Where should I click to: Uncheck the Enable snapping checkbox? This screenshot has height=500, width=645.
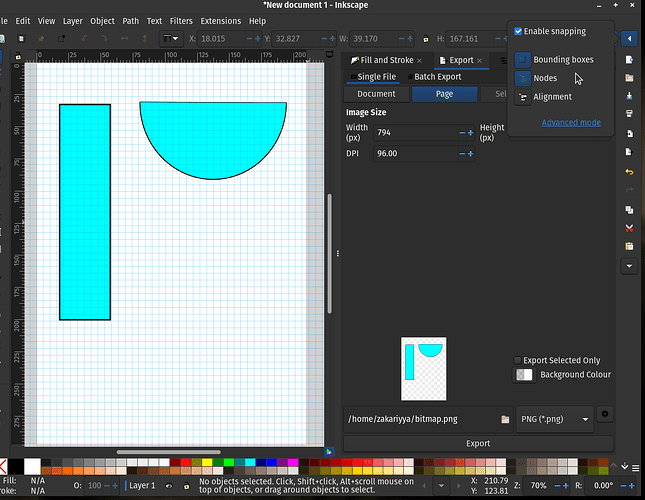pyautogui.click(x=518, y=31)
